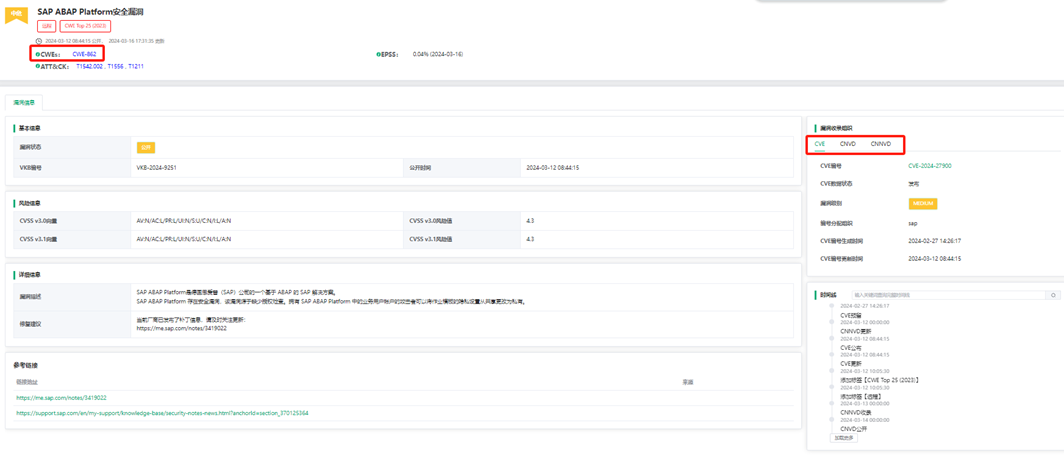Click the yellow vulnerability status badge
The image size is (1064, 456).
(x=146, y=147)
